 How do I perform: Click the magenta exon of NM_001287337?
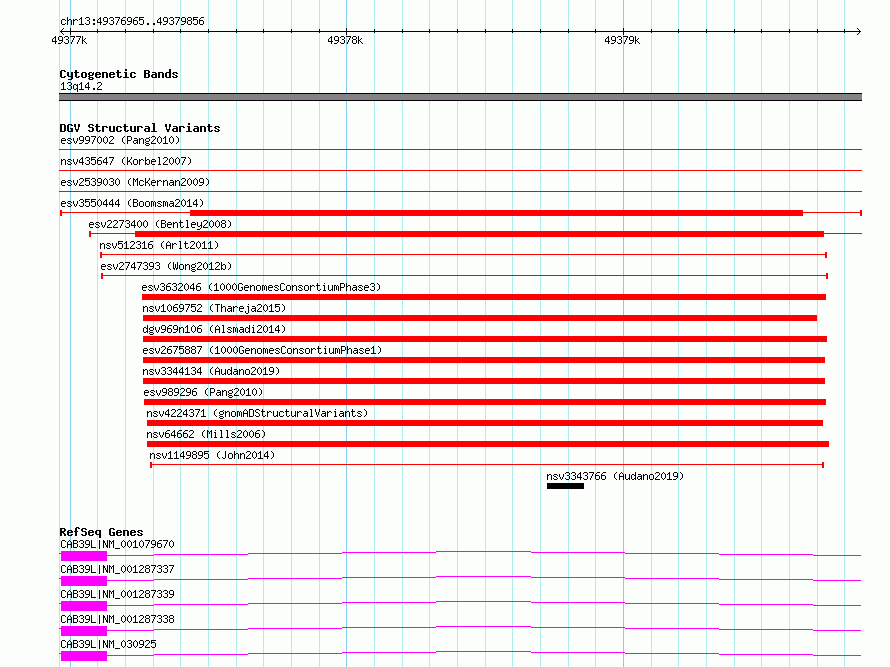point(84,581)
